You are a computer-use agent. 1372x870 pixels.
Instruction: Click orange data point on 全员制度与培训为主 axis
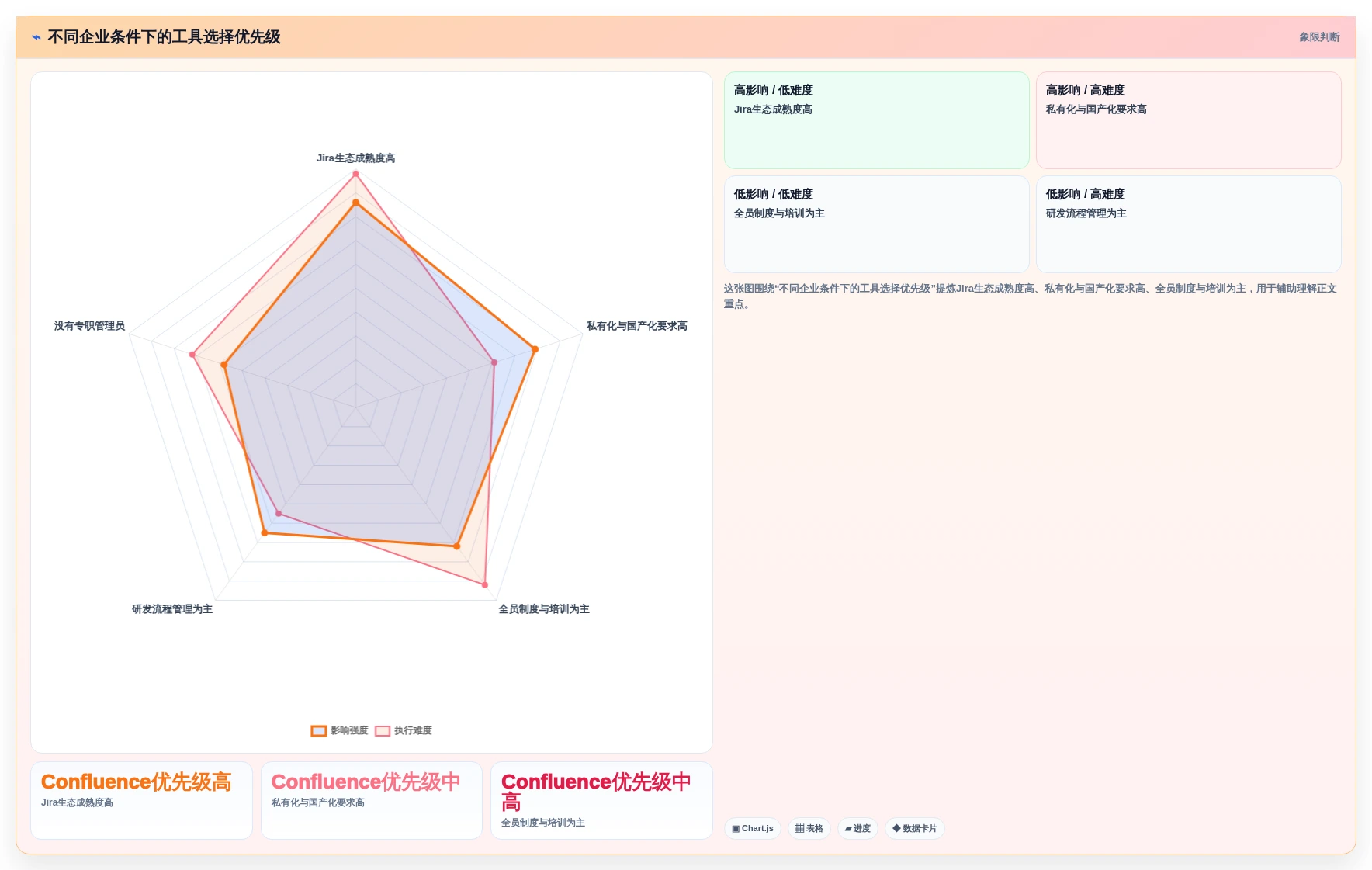point(457,546)
